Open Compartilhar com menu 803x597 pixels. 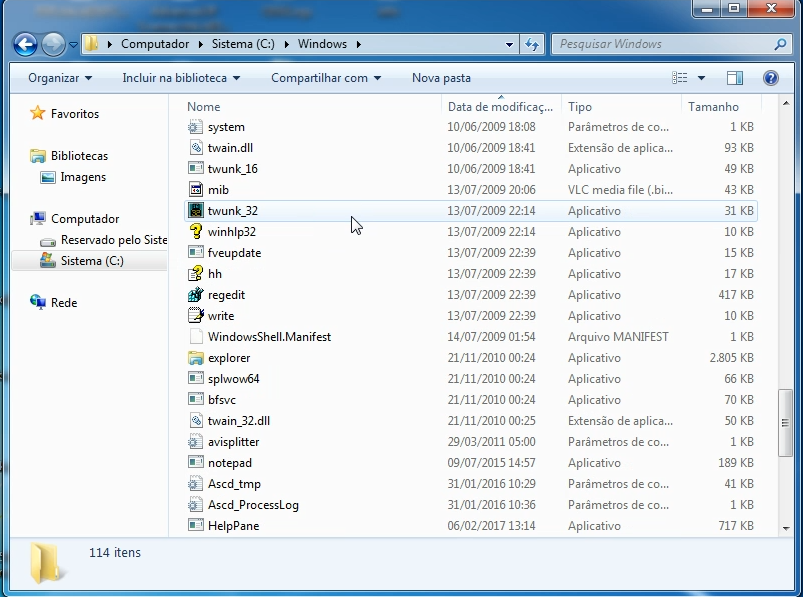[x=326, y=78]
